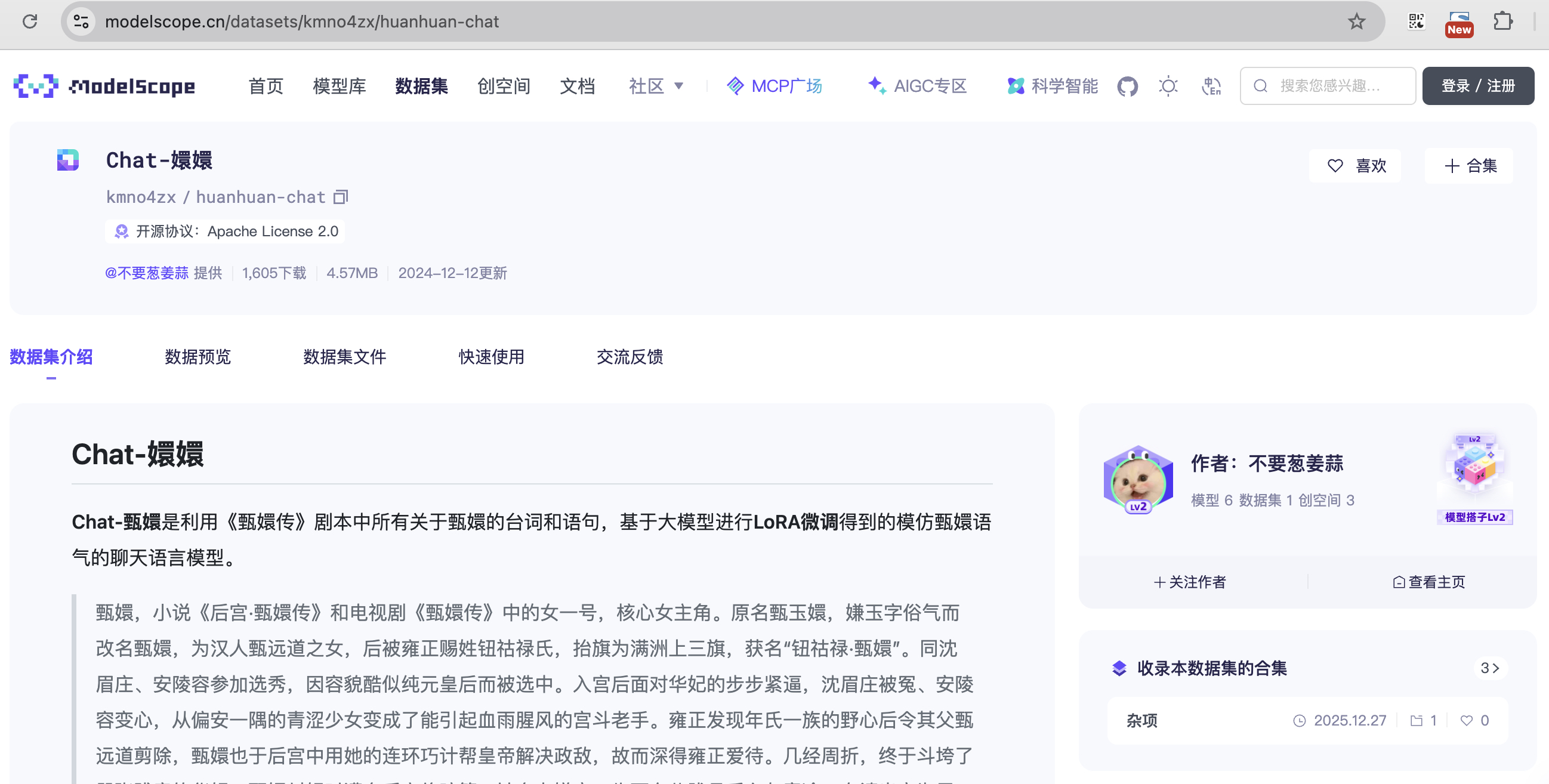Open the @不要葱姜蒜 provider link
The height and width of the screenshot is (784, 1549).
(x=147, y=273)
